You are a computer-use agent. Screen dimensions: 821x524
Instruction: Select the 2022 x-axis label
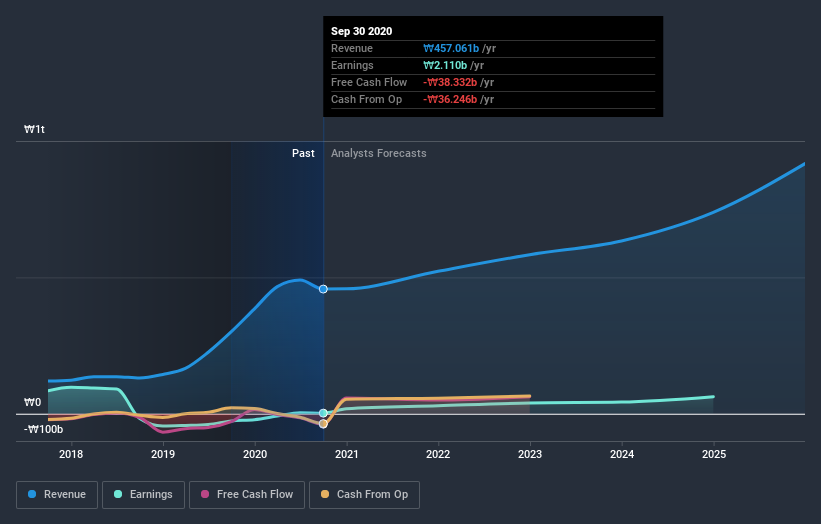point(438,454)
